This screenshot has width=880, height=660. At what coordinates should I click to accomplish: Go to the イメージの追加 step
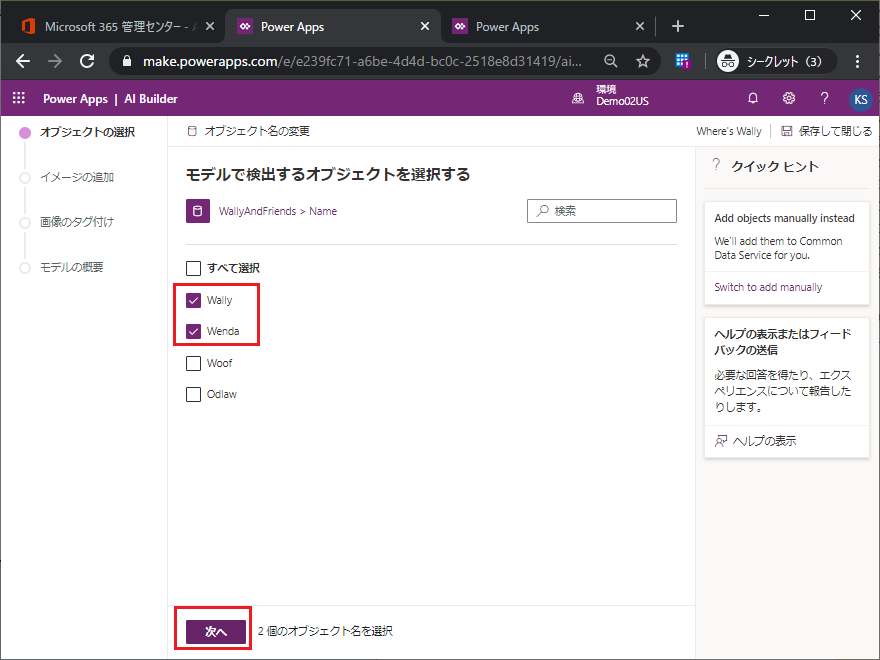tap(77, 177)
